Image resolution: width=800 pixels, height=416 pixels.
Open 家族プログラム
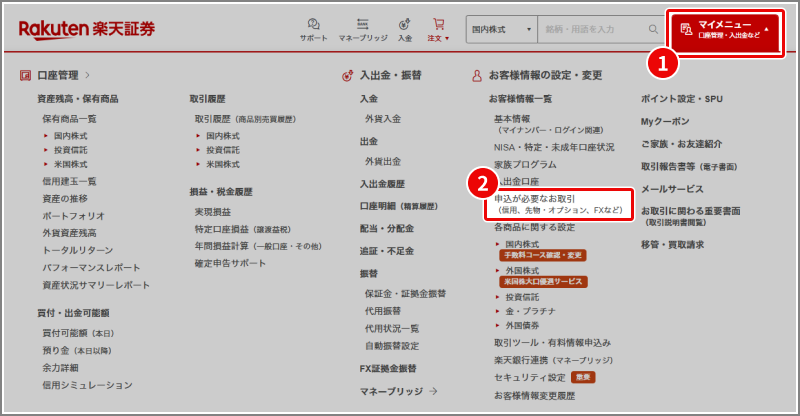(x=525, y=164)
